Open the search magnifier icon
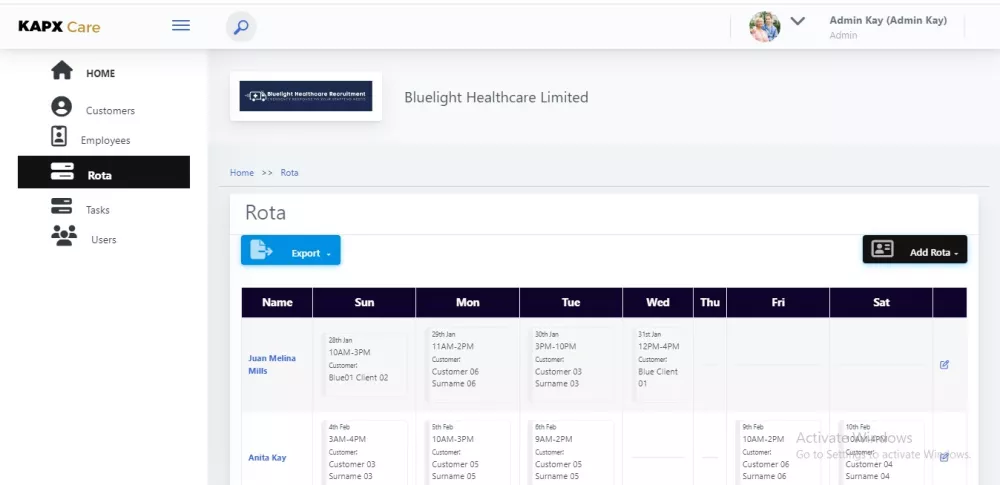1000x485 pixels. 241,27
